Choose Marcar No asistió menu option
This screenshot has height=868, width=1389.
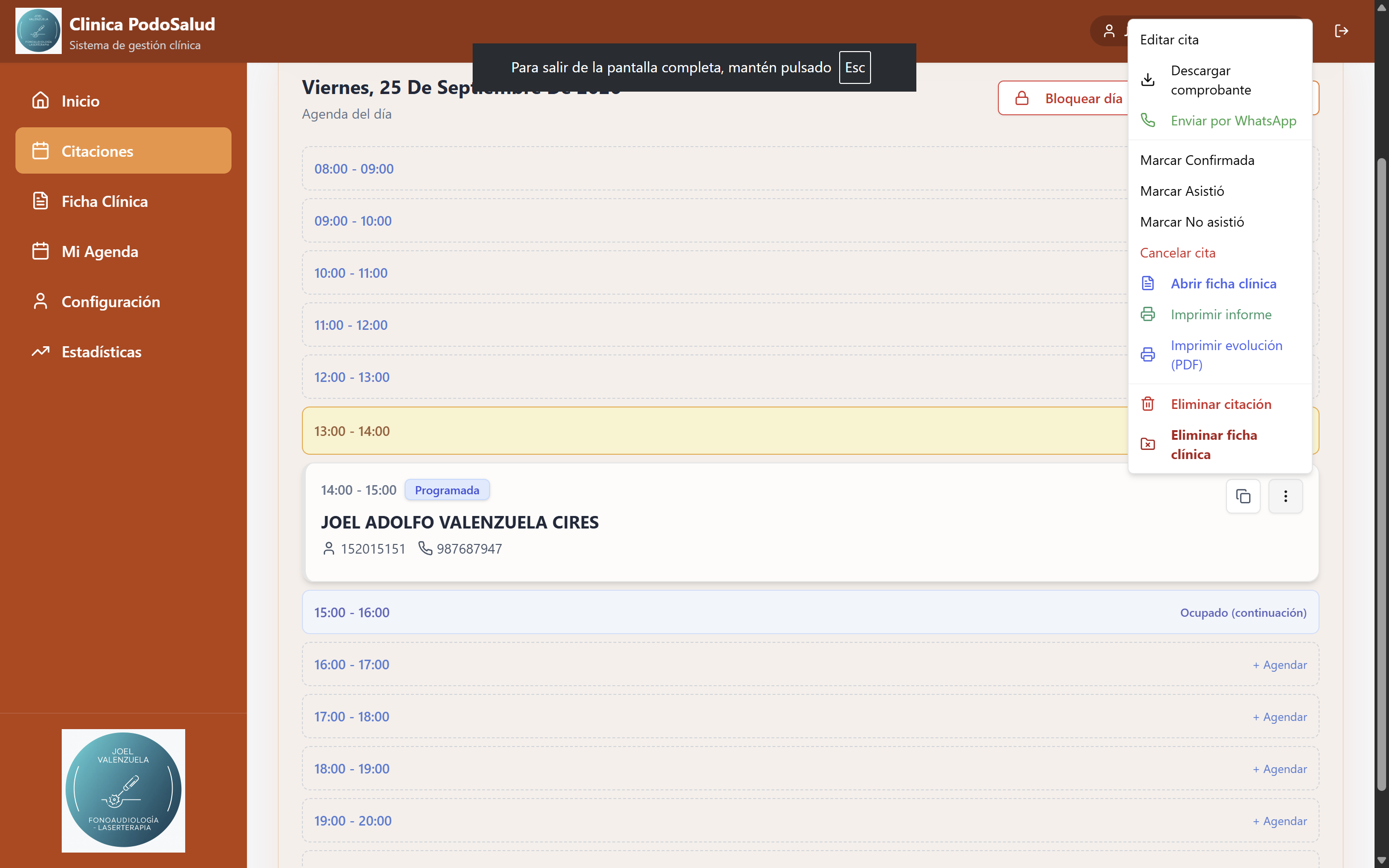pyautogui.click(x=1220, y=222)
